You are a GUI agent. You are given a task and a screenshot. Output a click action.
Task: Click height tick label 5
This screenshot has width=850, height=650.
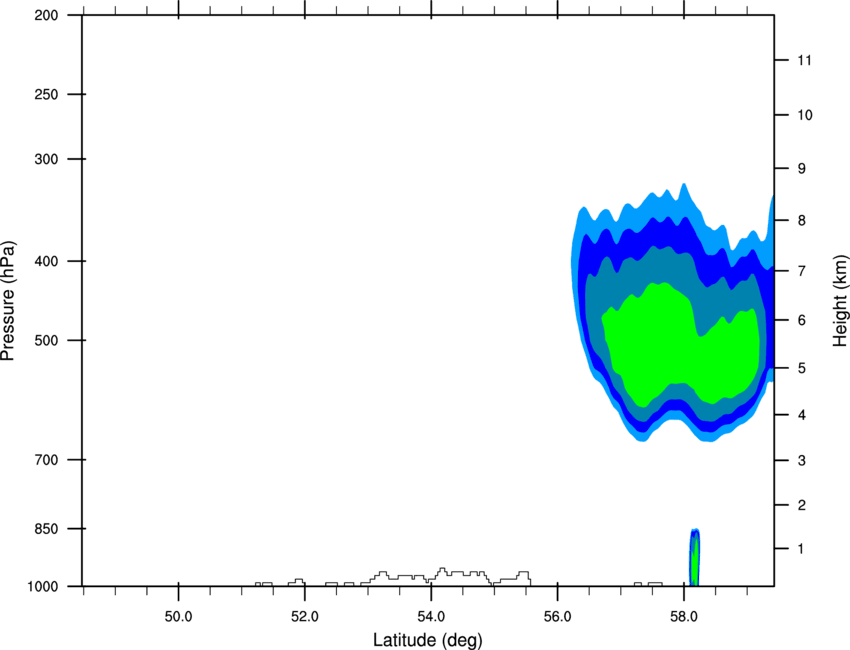pyautogui.click(x=802, y=368)
